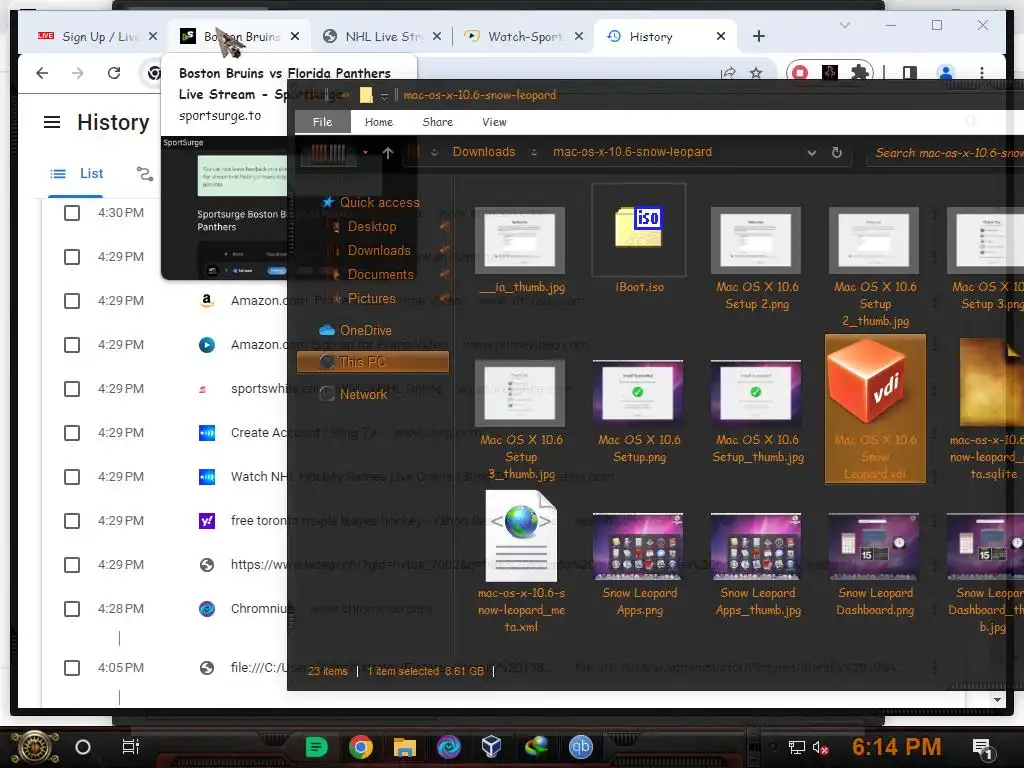Open Task View from the taskbar
Image resolution: width=1024 pixels, height=768 pixels.
pyautogui.click(x=131, y=747)
